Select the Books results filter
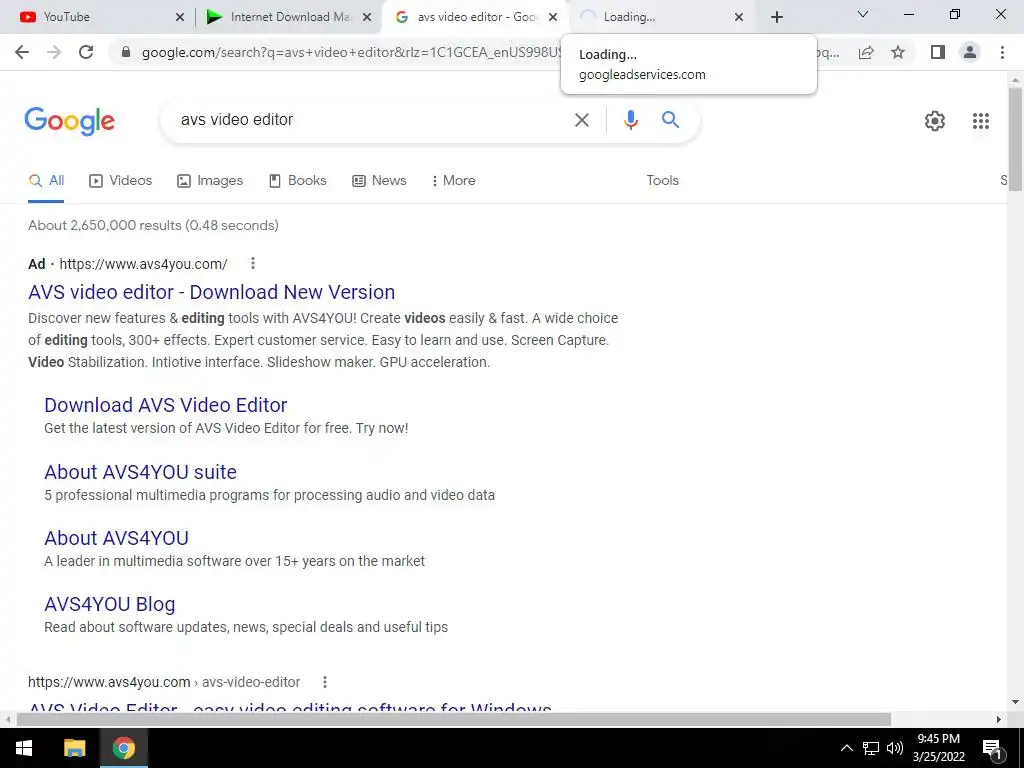Viewport: 1024px width, 768px height. coord(298,180)
